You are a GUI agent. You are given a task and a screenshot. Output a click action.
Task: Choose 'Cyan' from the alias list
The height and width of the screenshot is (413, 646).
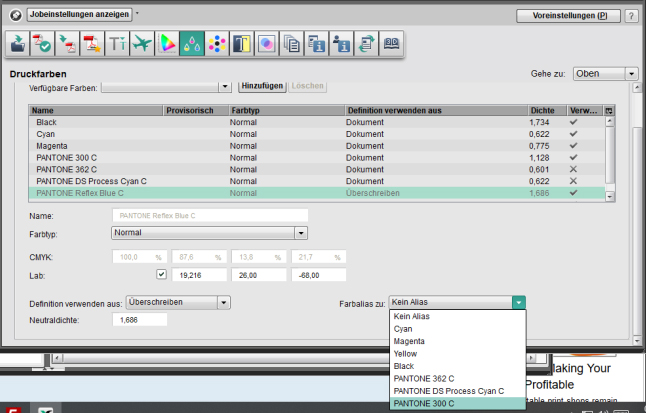coord(458,329)
